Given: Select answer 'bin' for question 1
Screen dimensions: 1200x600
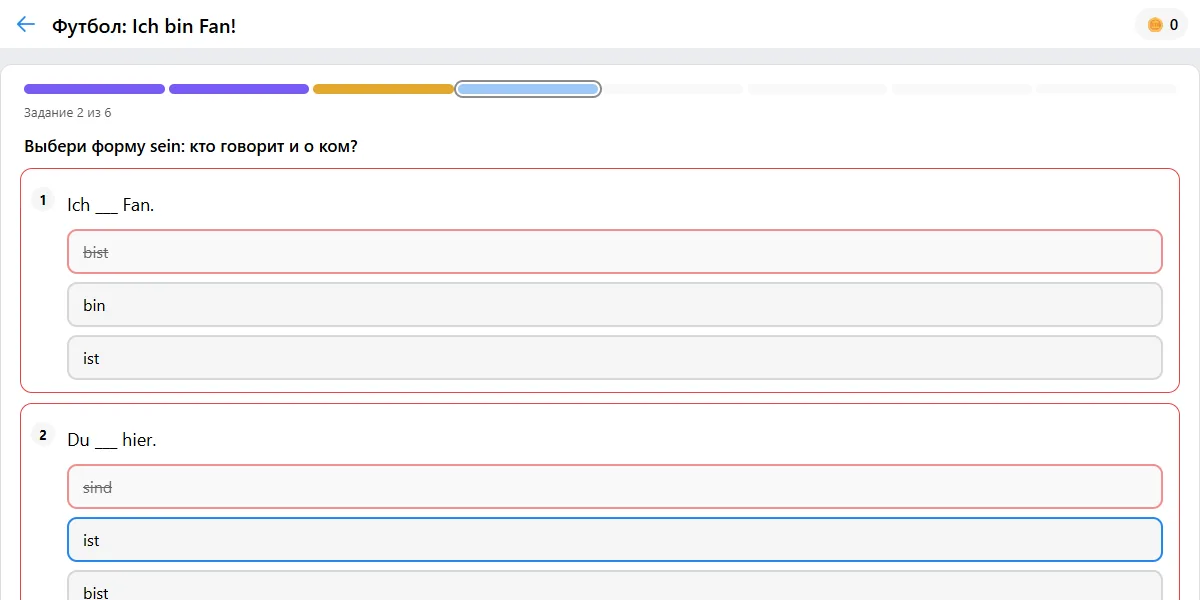Looking at the screenshot, I should [615, 305].
